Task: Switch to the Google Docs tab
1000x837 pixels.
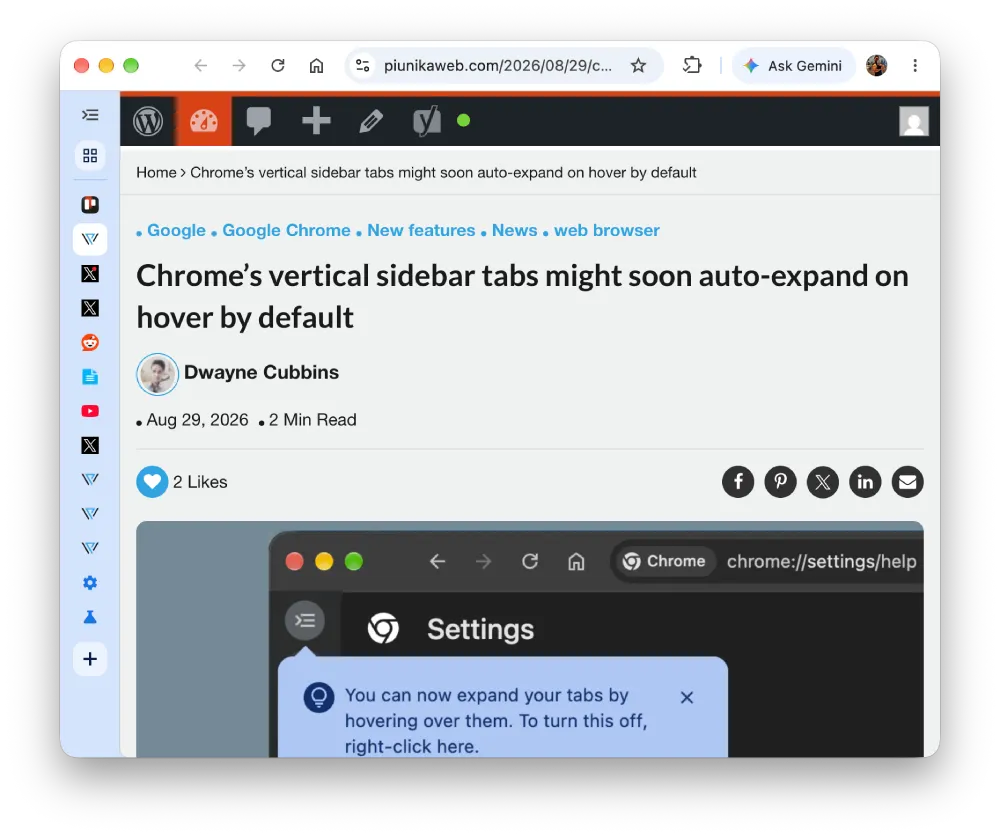Action: coord(90,377)
